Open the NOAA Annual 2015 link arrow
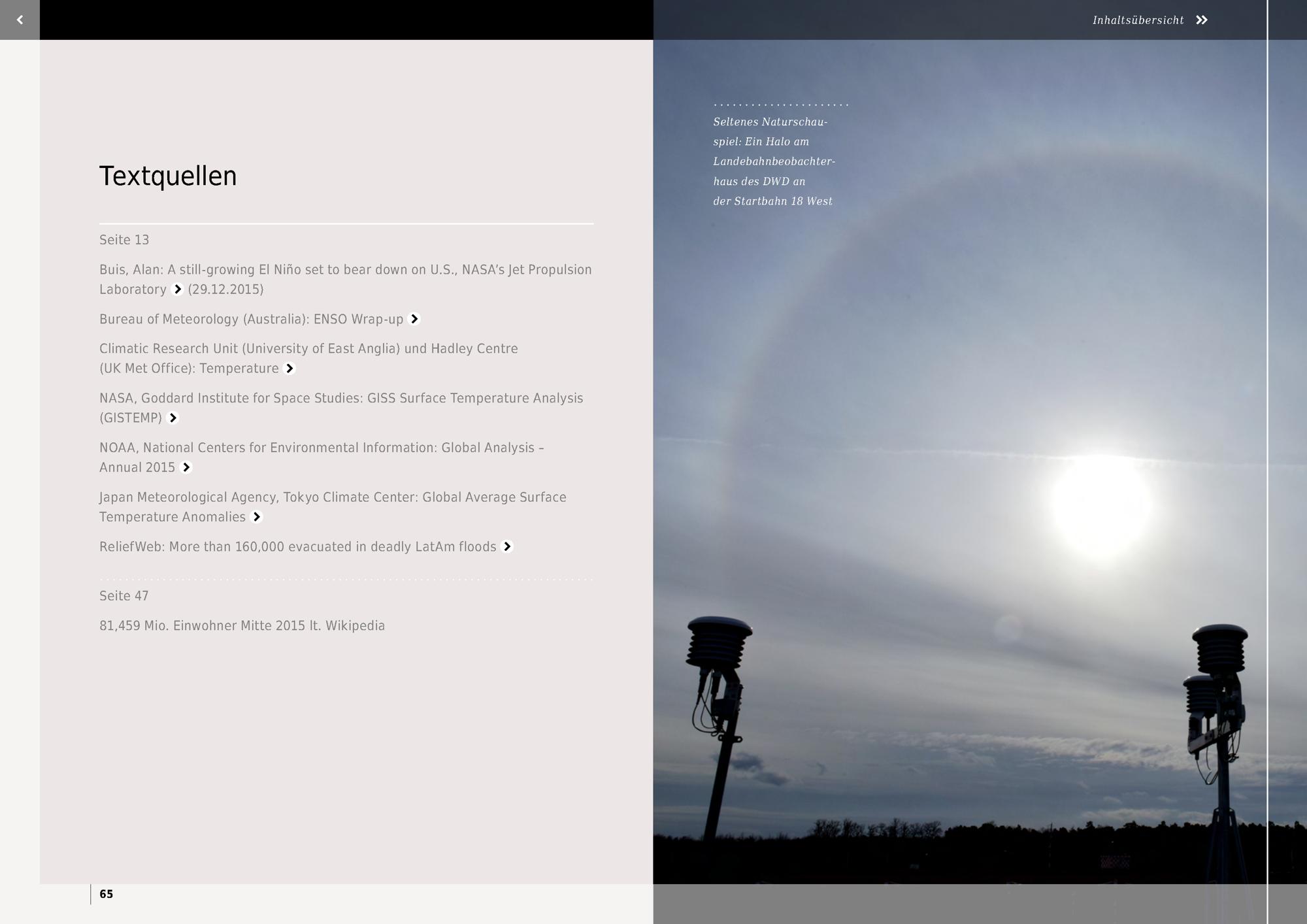The image size is (1307, 924). point(186,467)
